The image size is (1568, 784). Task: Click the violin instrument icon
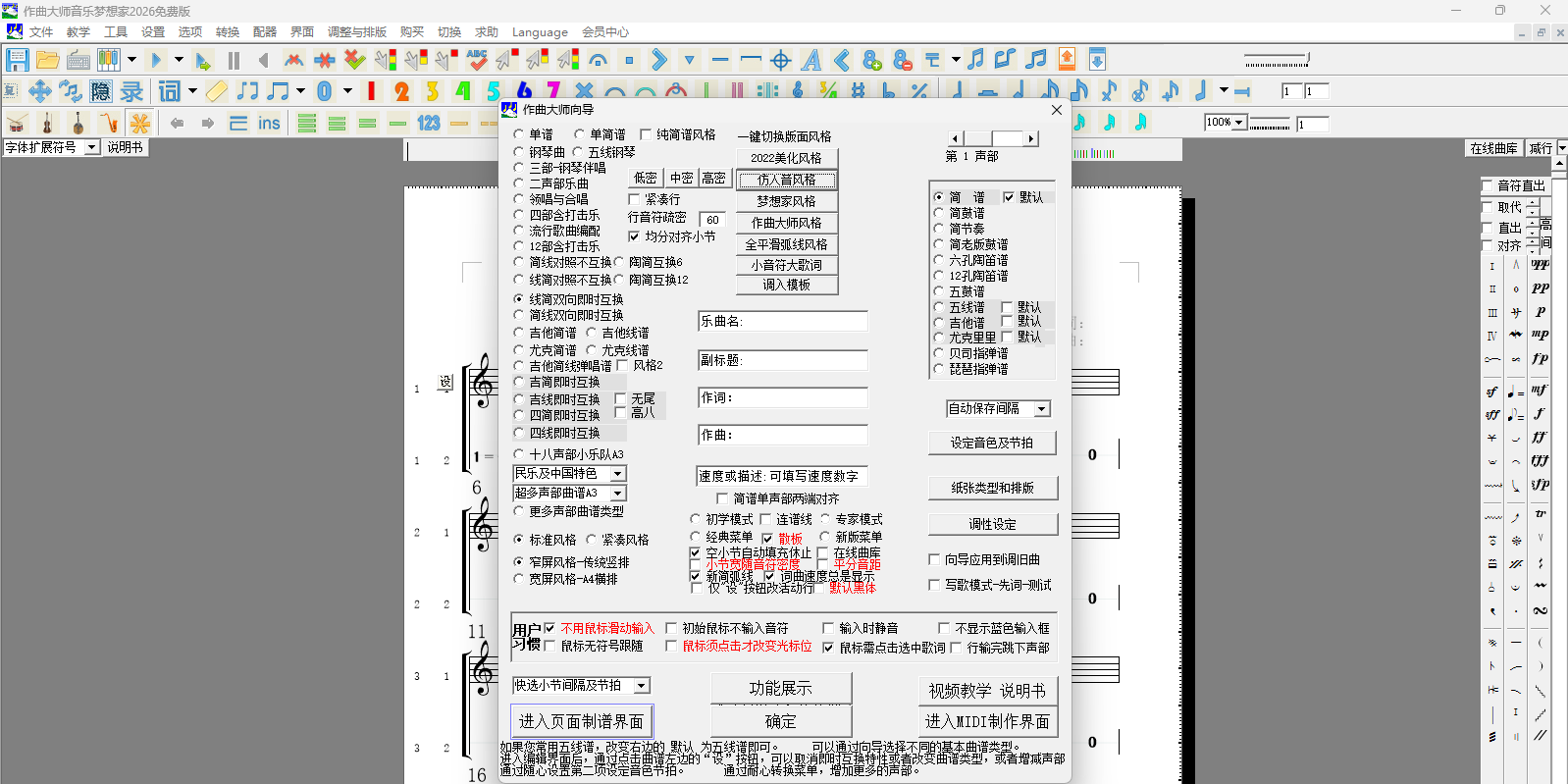click(46, 123)
